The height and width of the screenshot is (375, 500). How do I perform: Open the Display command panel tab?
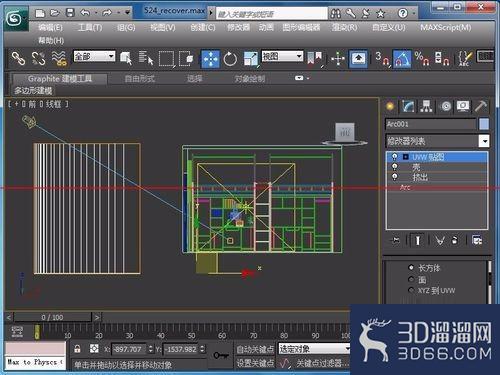463,107
